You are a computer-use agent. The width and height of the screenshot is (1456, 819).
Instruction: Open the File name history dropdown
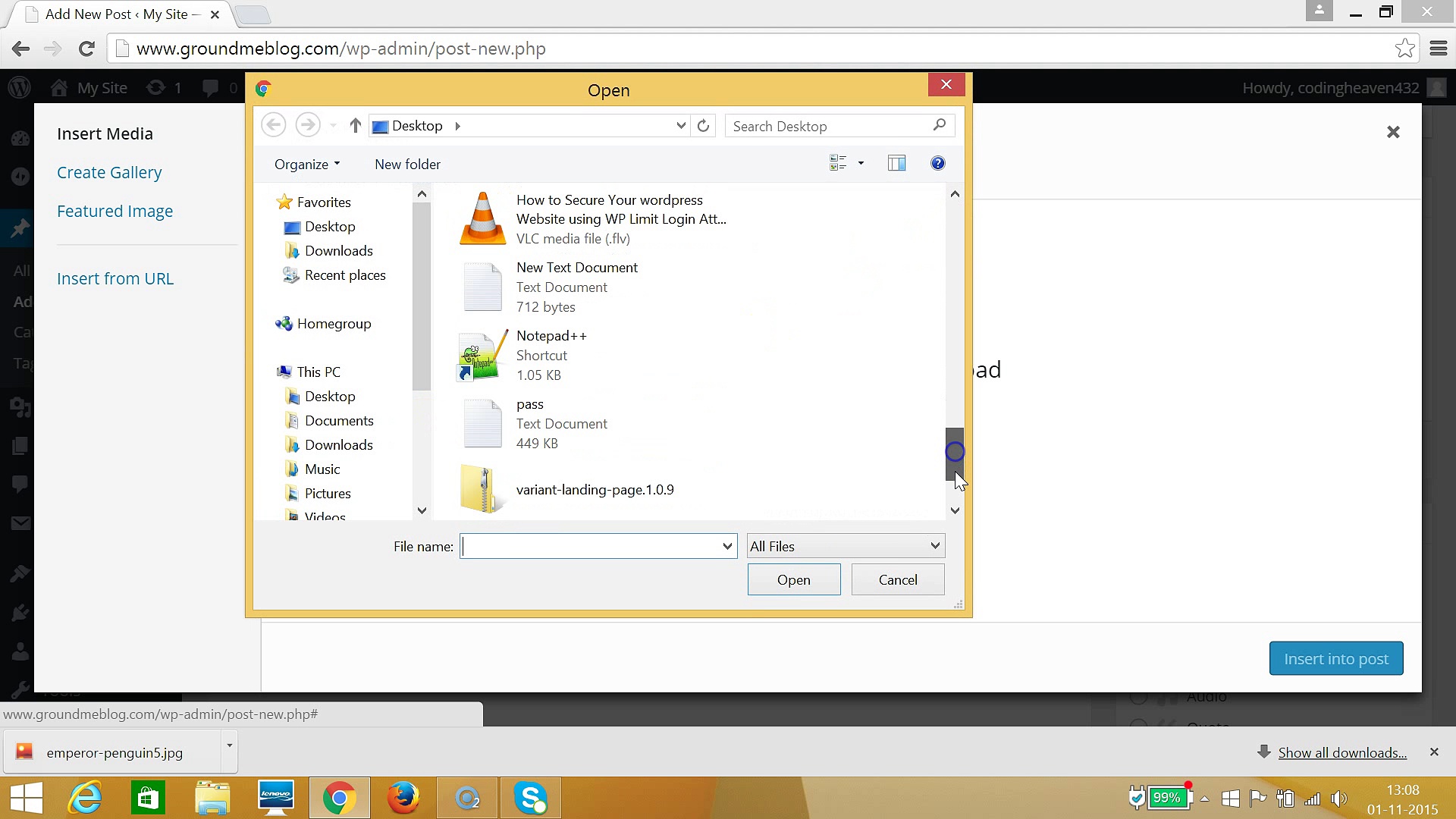726,546
